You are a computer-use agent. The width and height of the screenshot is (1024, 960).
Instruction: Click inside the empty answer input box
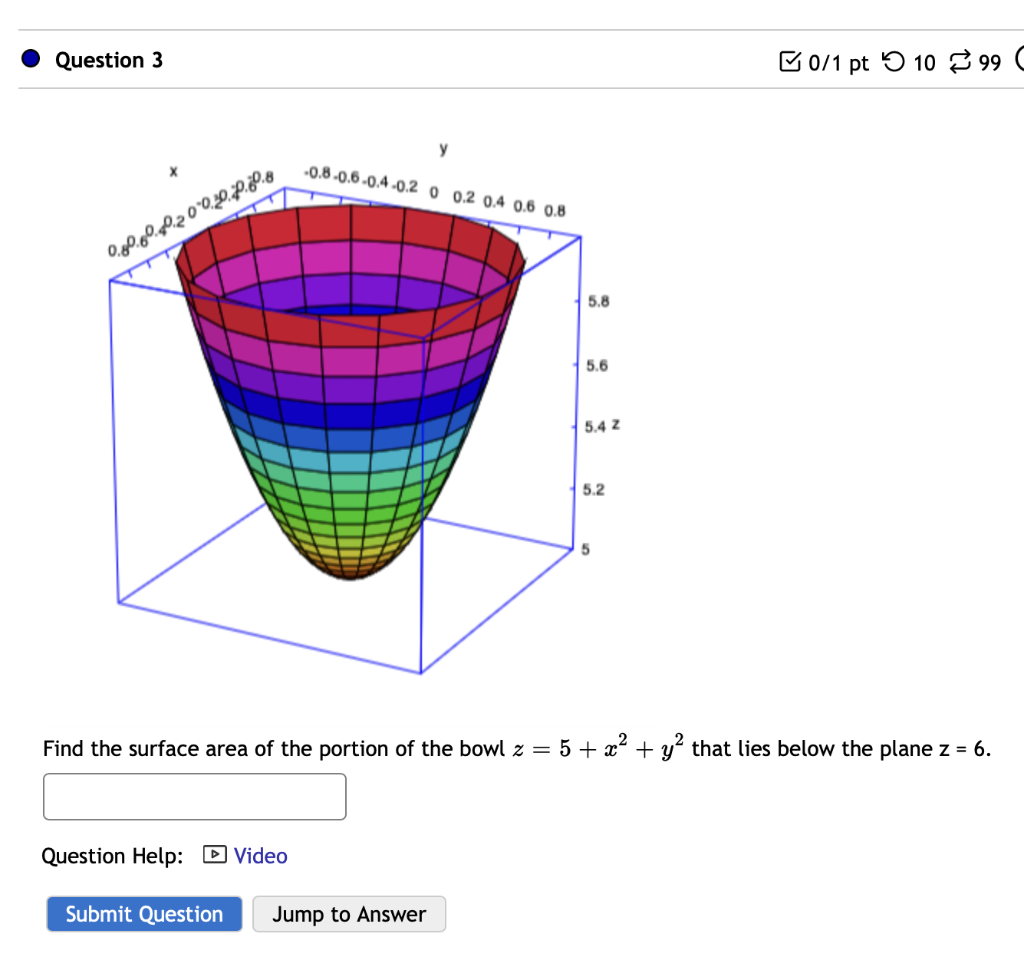194,796
